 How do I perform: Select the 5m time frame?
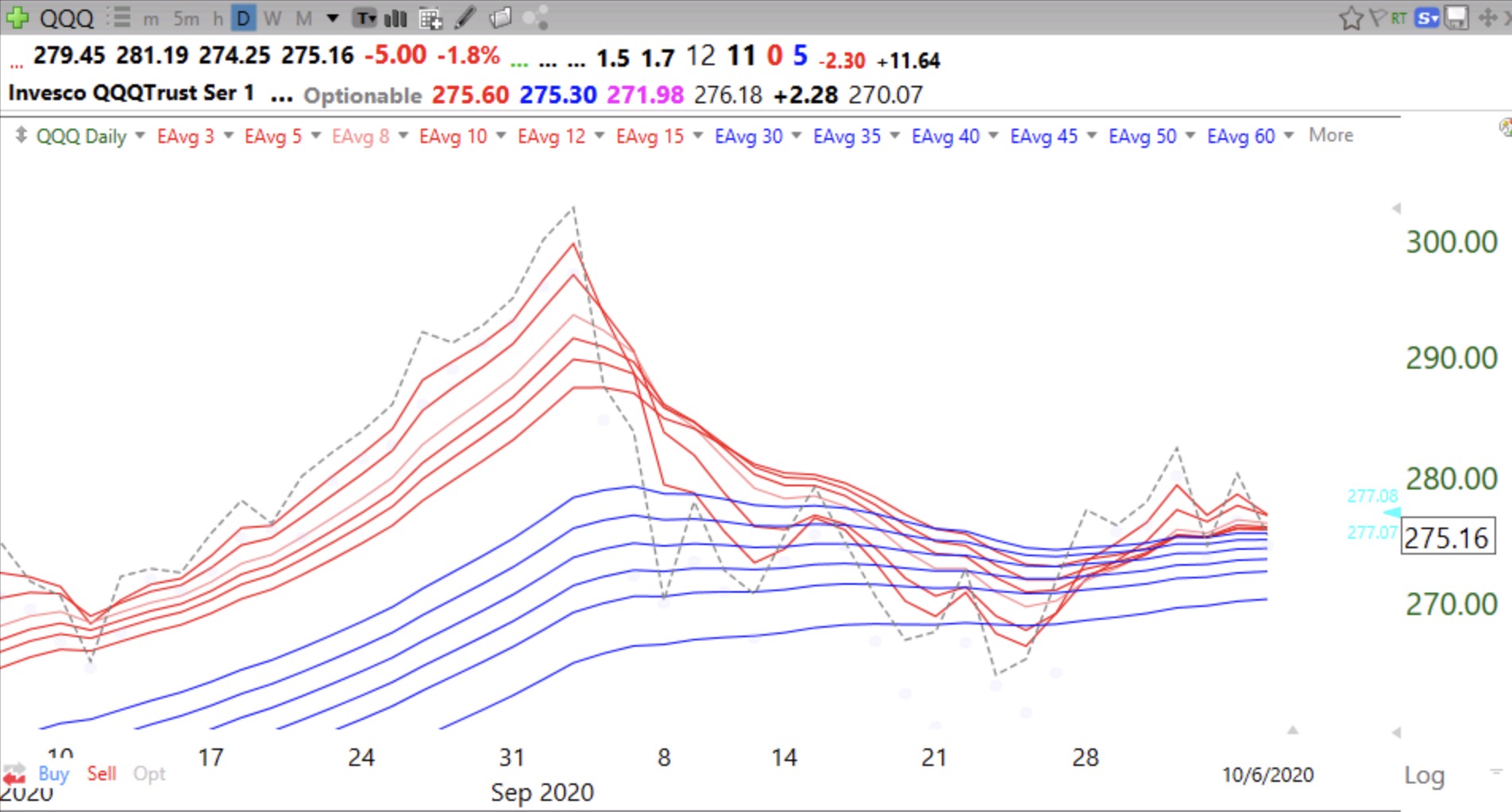186,18
